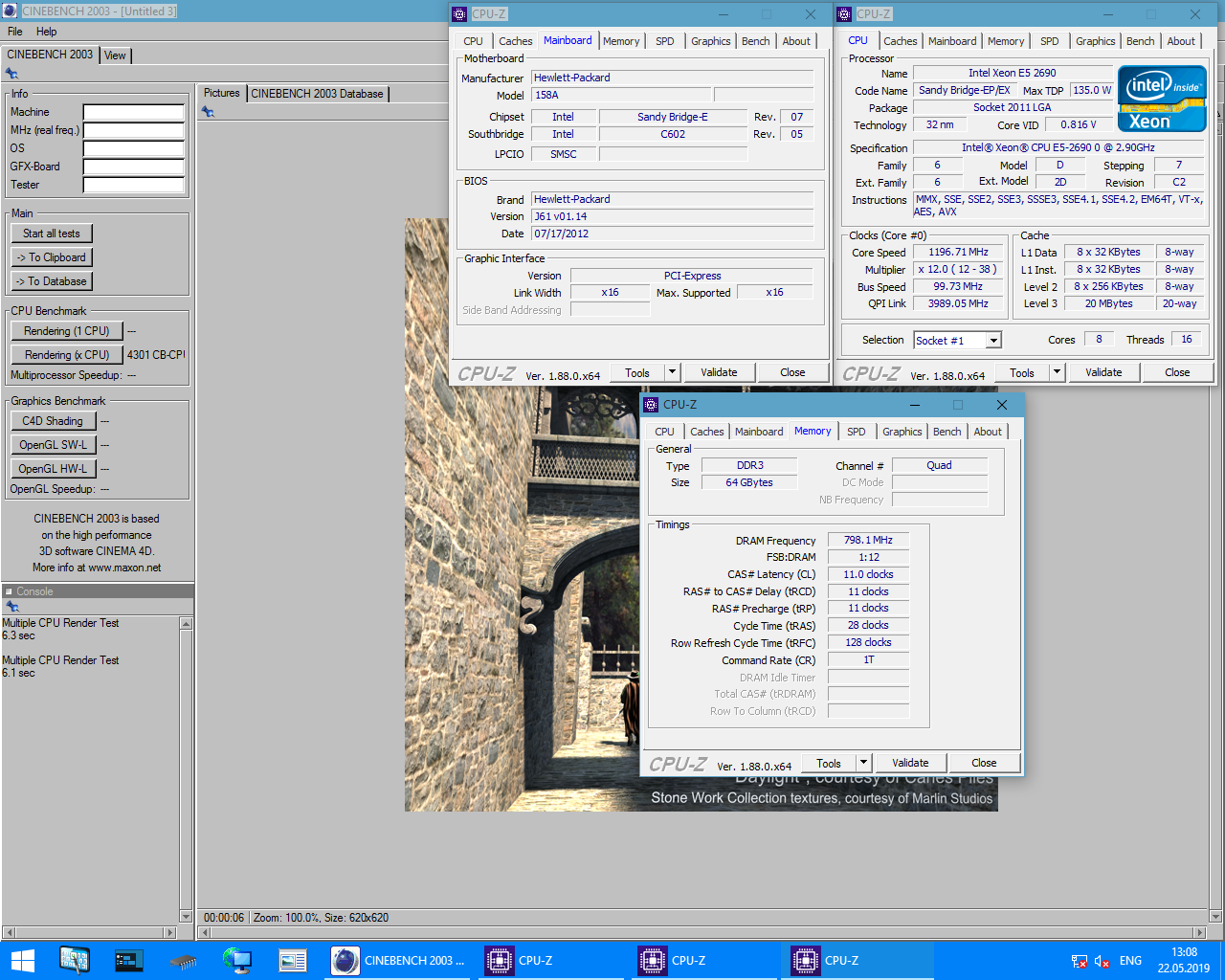Click the Start all tests button
The image size is (1225, 980).
click(x=52, y=234)
